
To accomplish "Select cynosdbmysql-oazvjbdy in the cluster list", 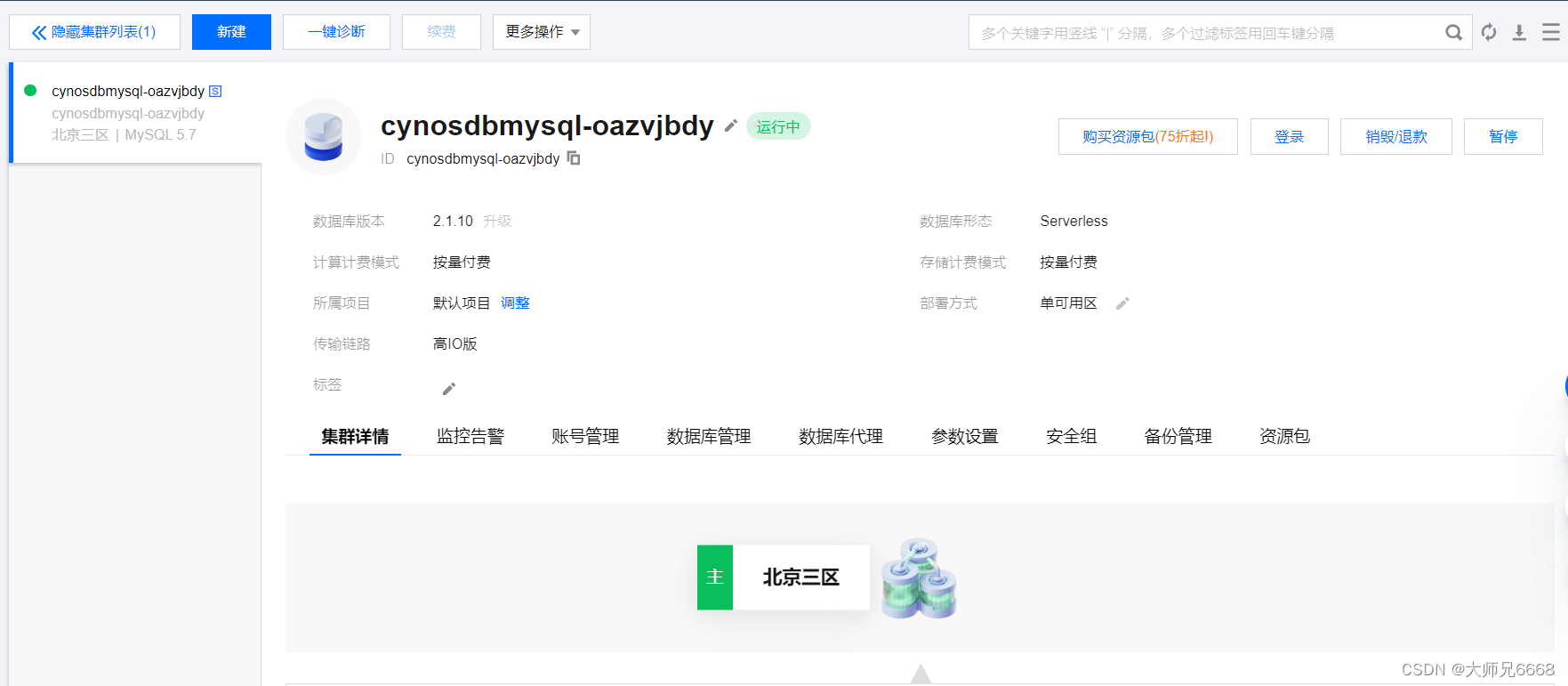I will coord(135,113).
